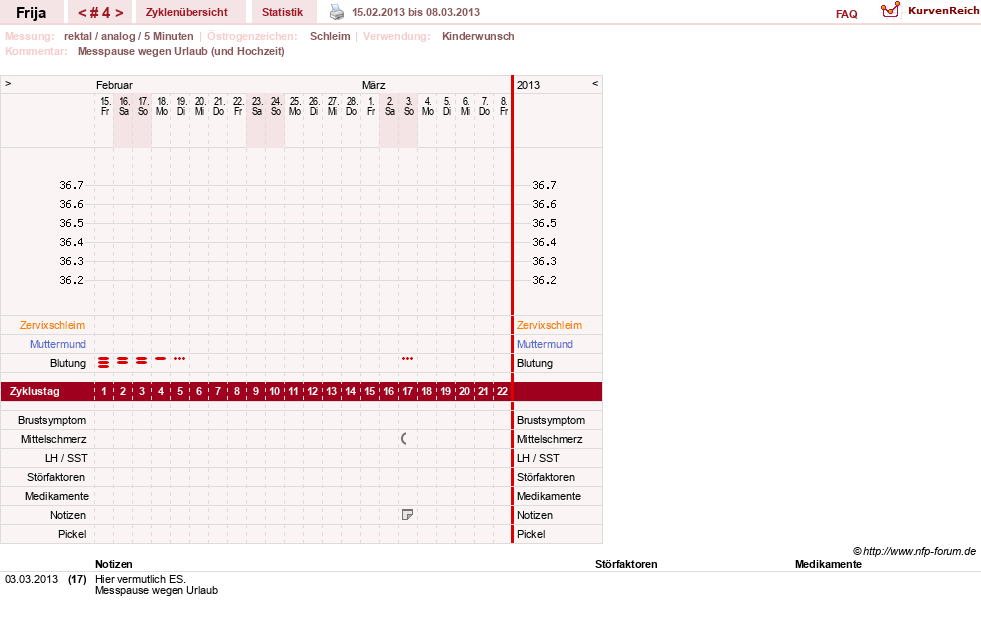Click right Muttermund label
The width and height of the screenshot is (981, 617).
point(545,344)
